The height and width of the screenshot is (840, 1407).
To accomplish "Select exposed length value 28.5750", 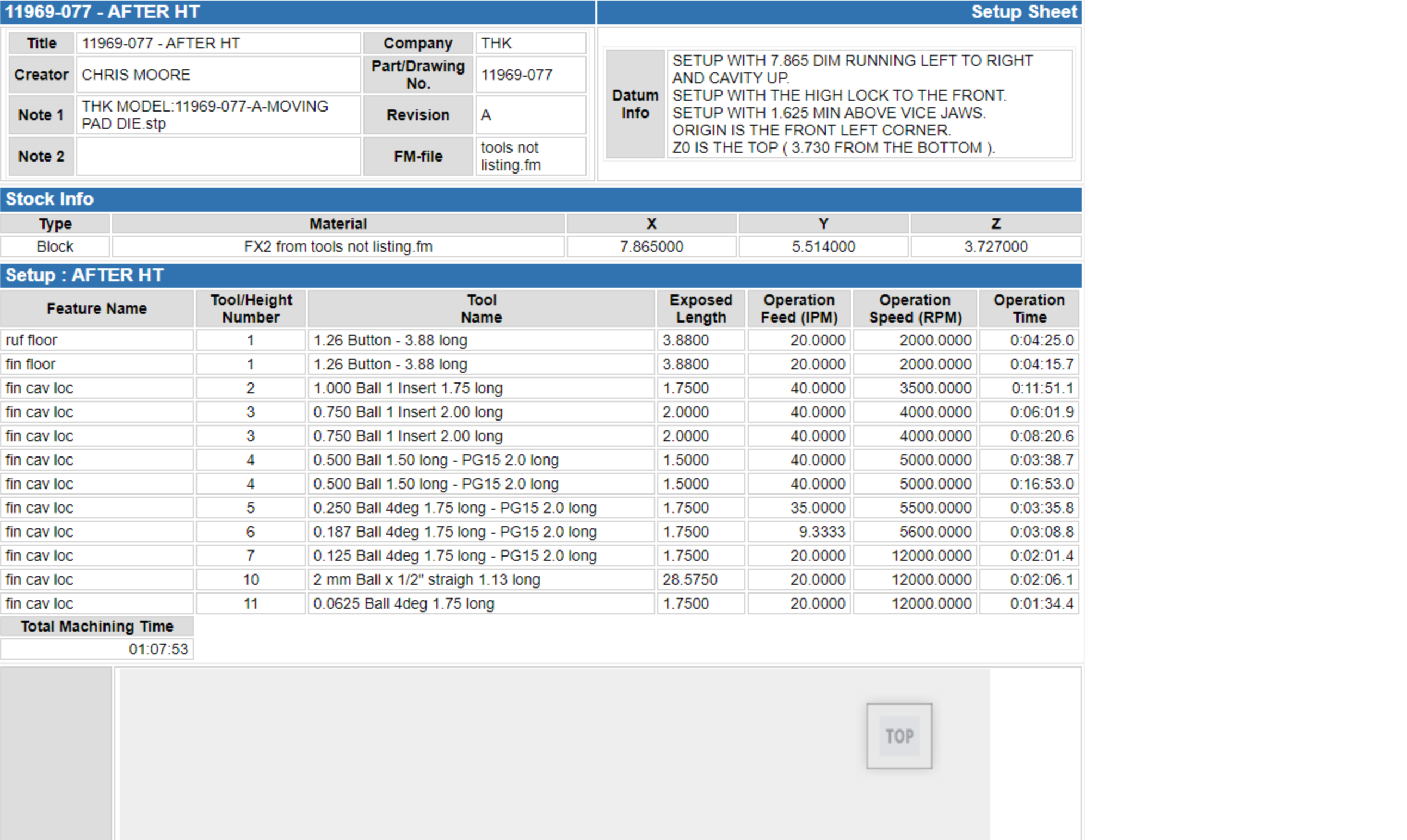I will point(701,579).
